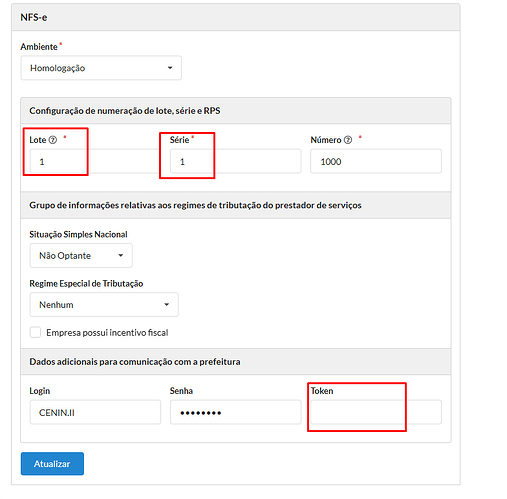Click the Lote help question-mark icon
Viewport: 507px width, 499px height.
pyautogui.click(x=53, y=140)
